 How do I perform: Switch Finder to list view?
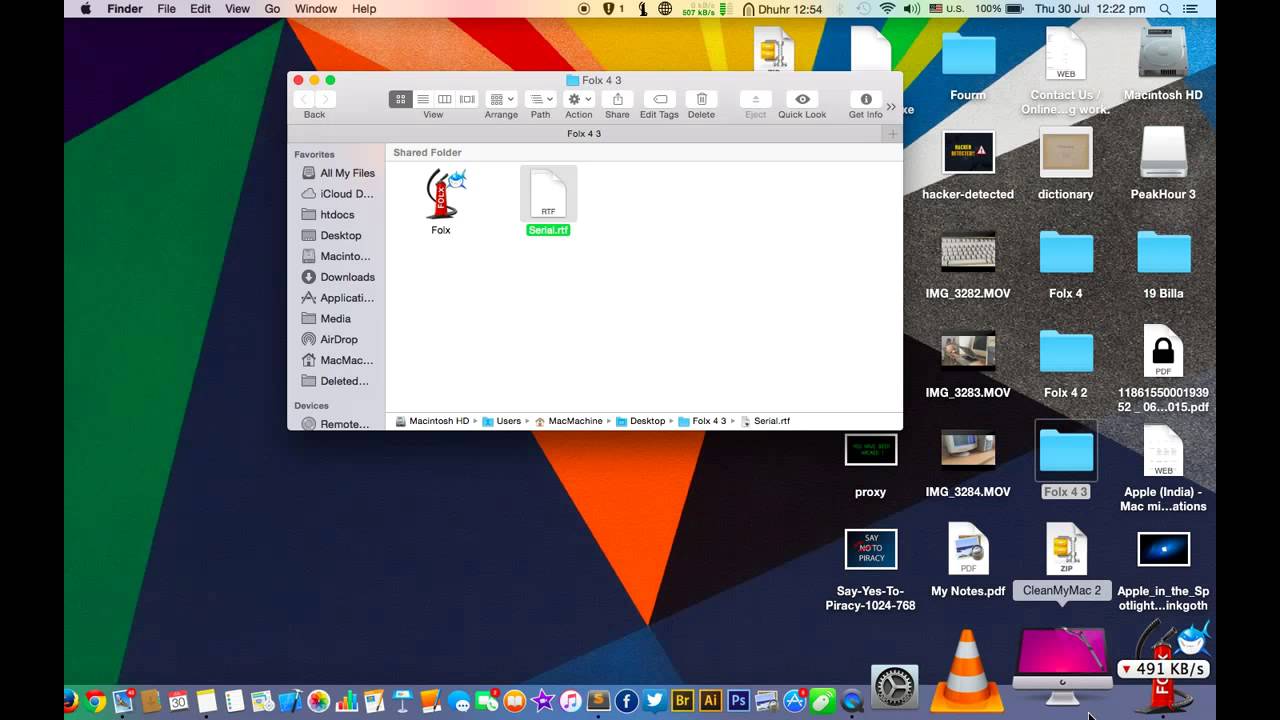[423, 99]
